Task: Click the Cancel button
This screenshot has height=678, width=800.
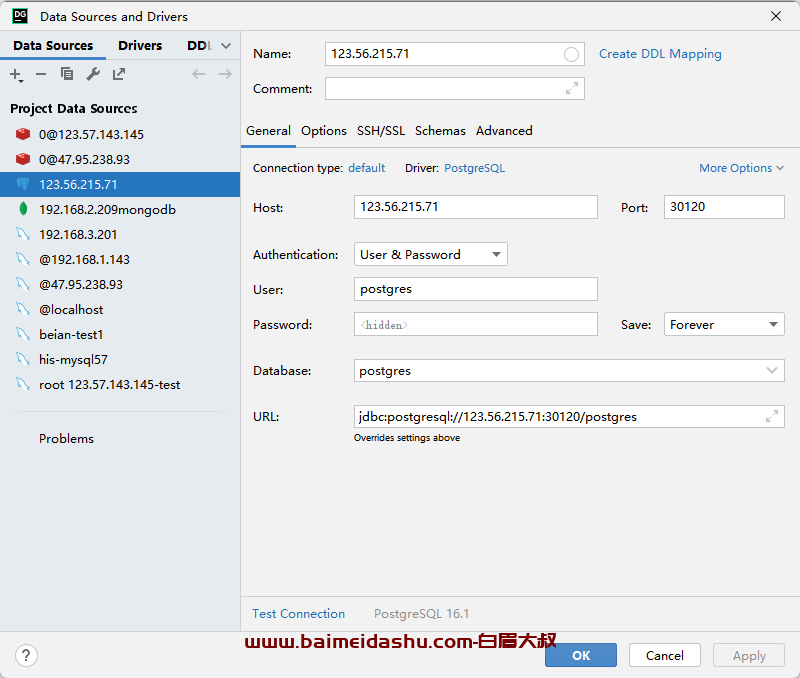Action: (664, 655)
